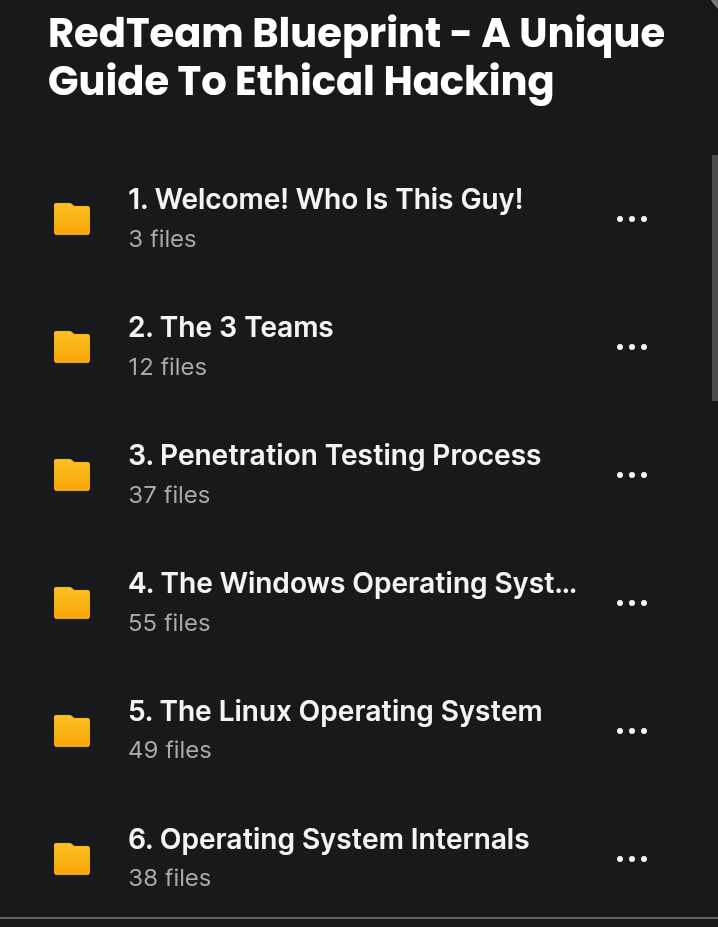Open the Linux Operating System folder icon
Image resolution: width=718 pixels, height=927 pixels.
[x=72, y=731]
